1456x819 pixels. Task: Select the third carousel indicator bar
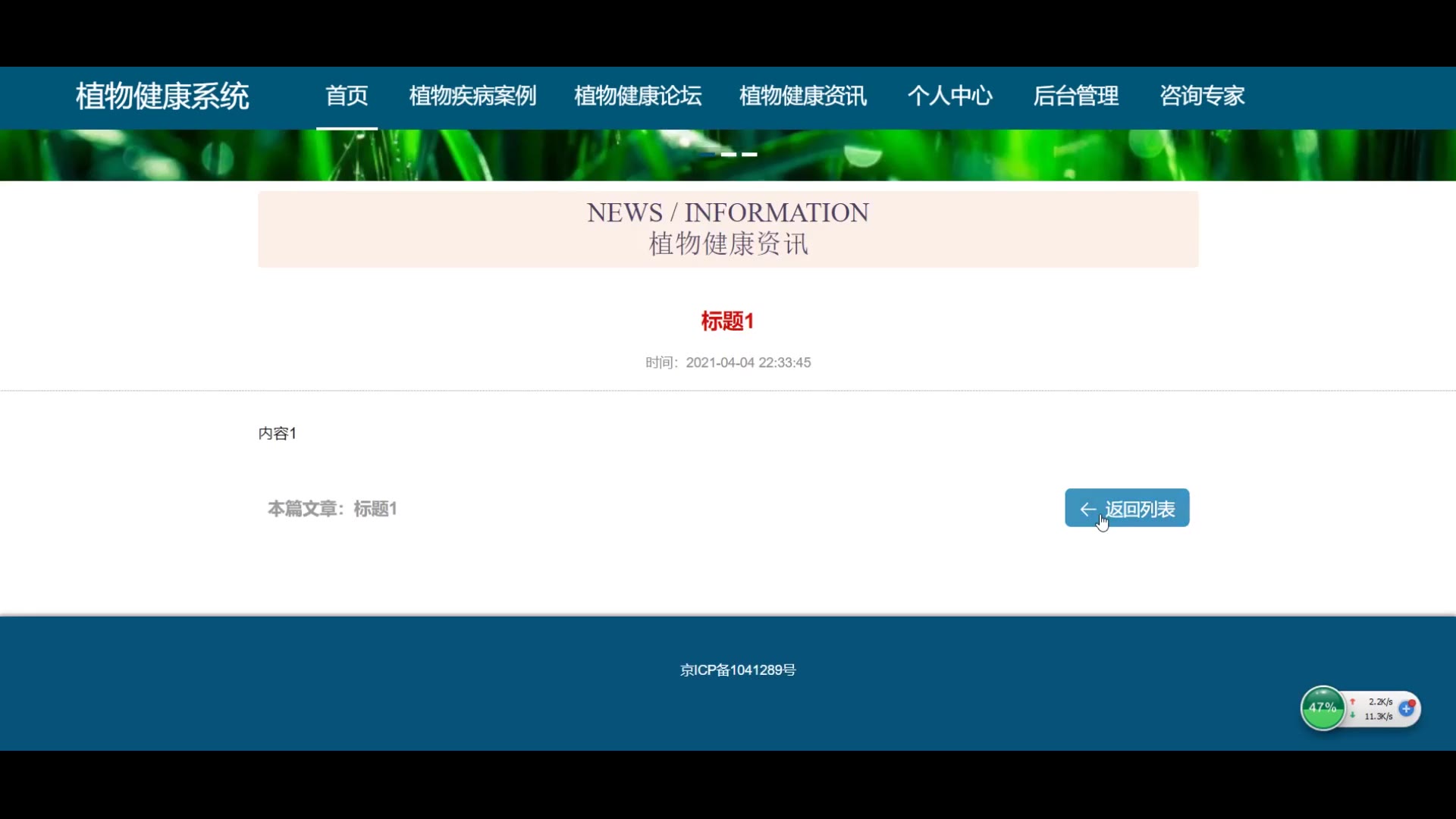pyautogui.click(x=749, y=155)
